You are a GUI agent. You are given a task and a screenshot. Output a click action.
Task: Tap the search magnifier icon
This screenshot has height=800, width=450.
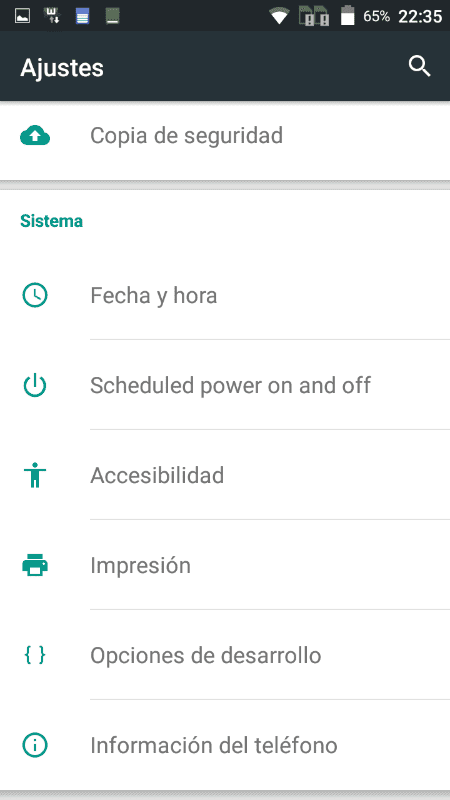click(420, 67)
